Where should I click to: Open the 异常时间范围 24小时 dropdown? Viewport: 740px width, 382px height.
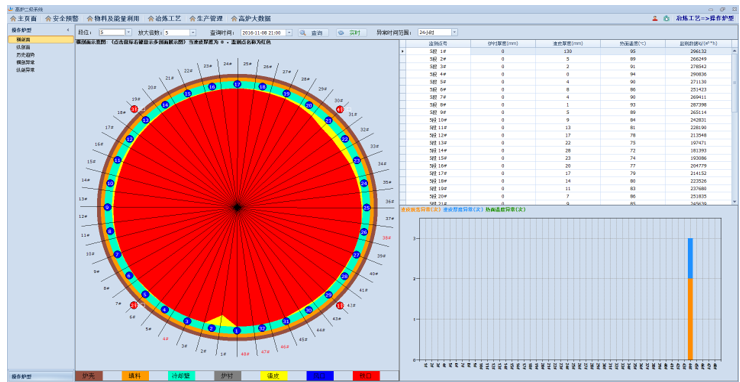point(454,33)
